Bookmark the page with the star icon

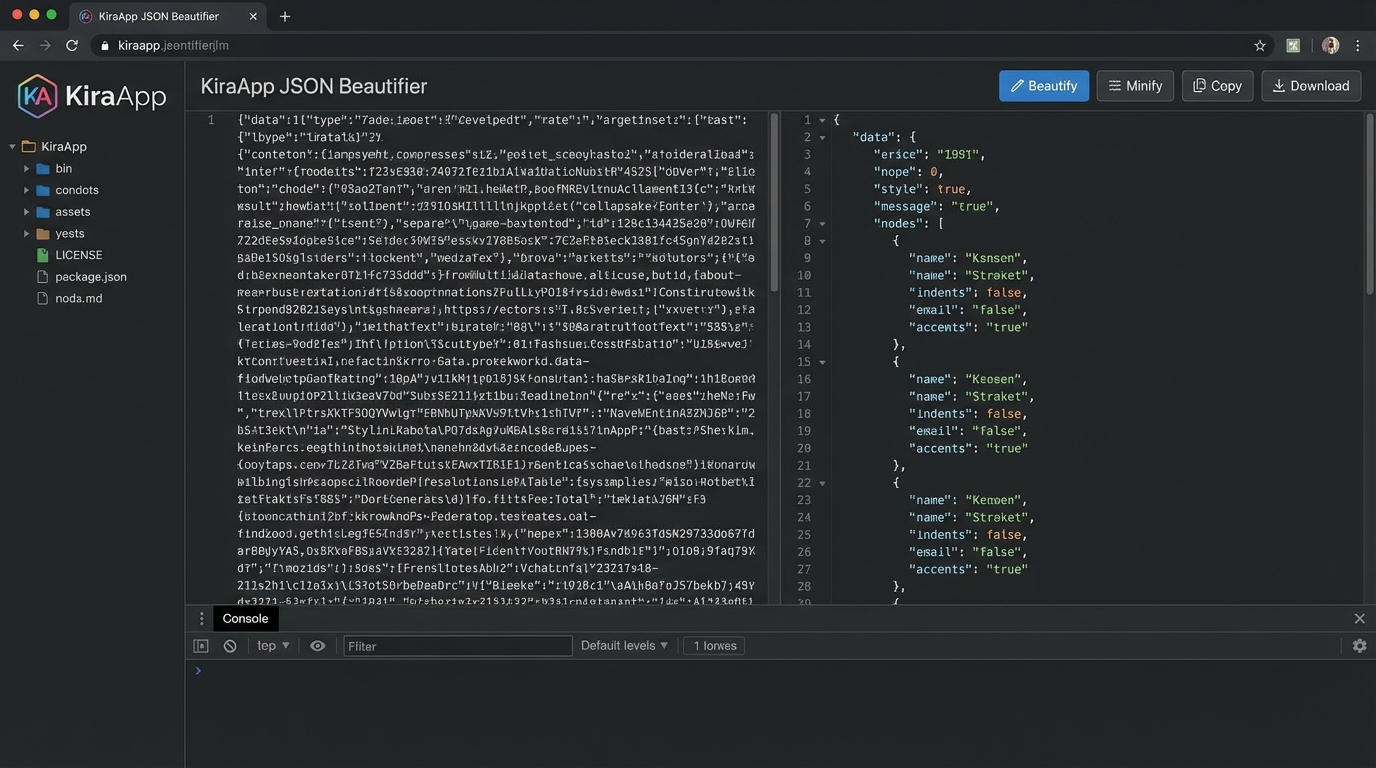click(x=1260, y=45)
